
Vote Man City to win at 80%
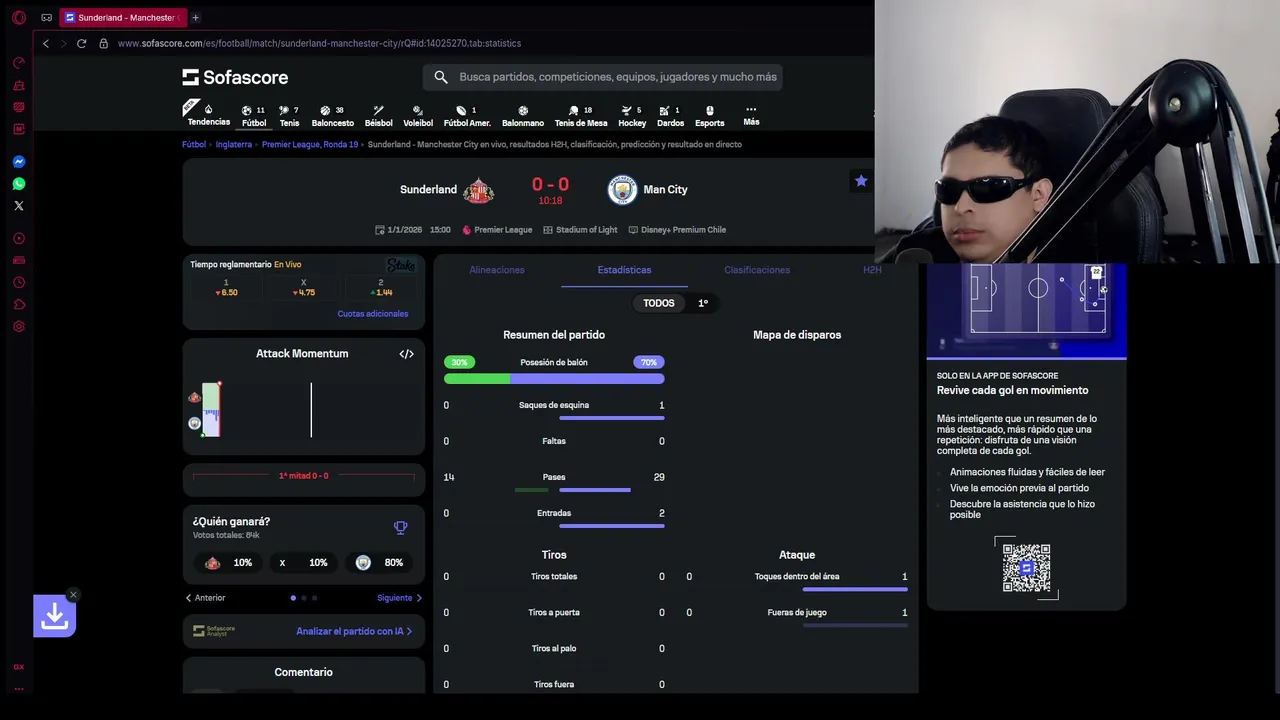[380, 563]
